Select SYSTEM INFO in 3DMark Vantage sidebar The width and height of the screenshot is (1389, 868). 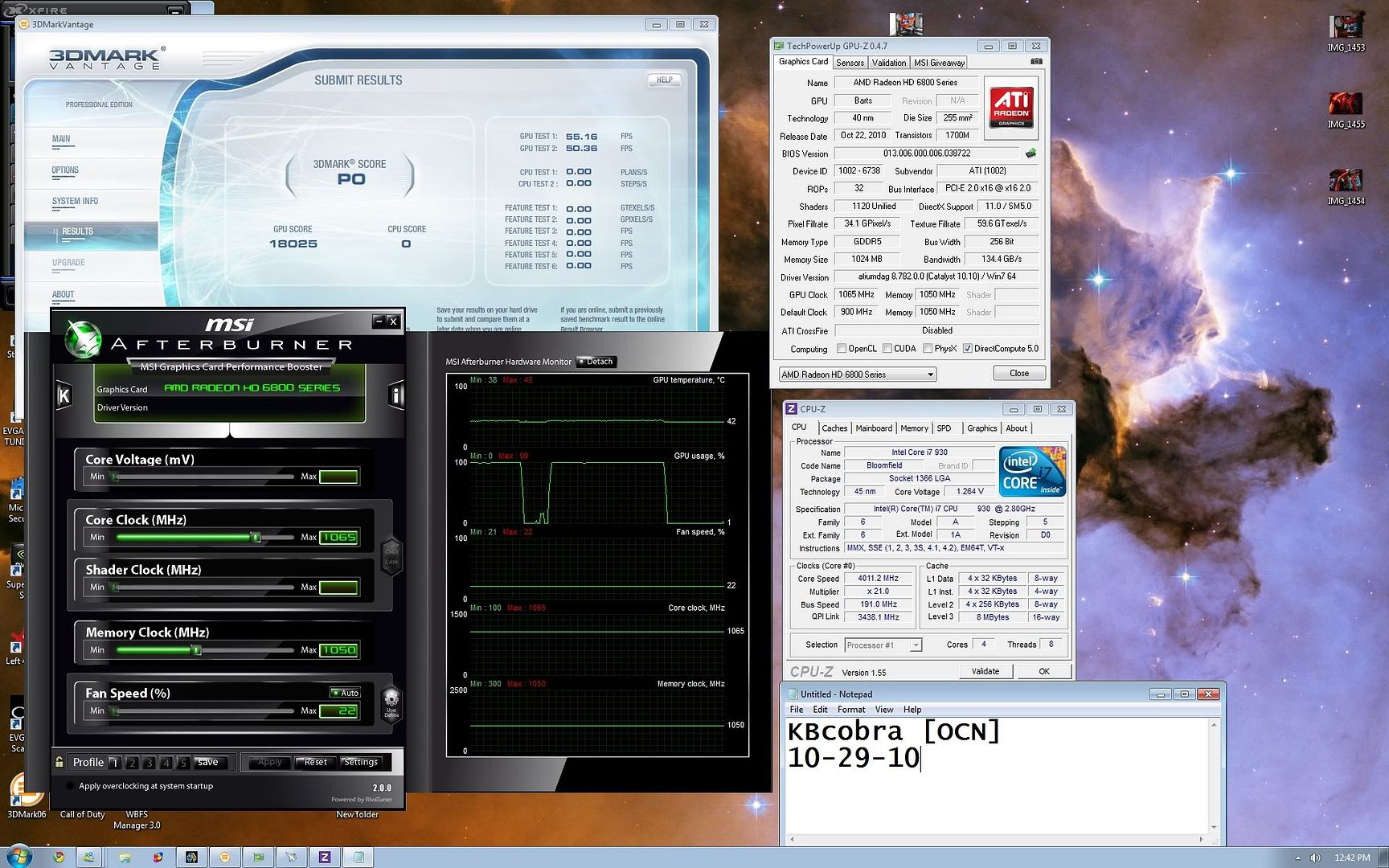click(75, 201)
